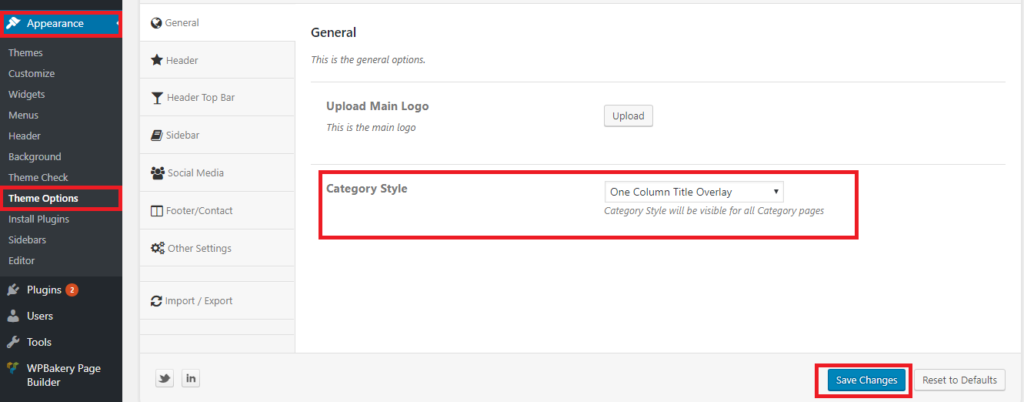Viewport: 1024px width, 402px height.
Task: Click the Header star icon
Action: pyautogui.click(x=157, y=60)
